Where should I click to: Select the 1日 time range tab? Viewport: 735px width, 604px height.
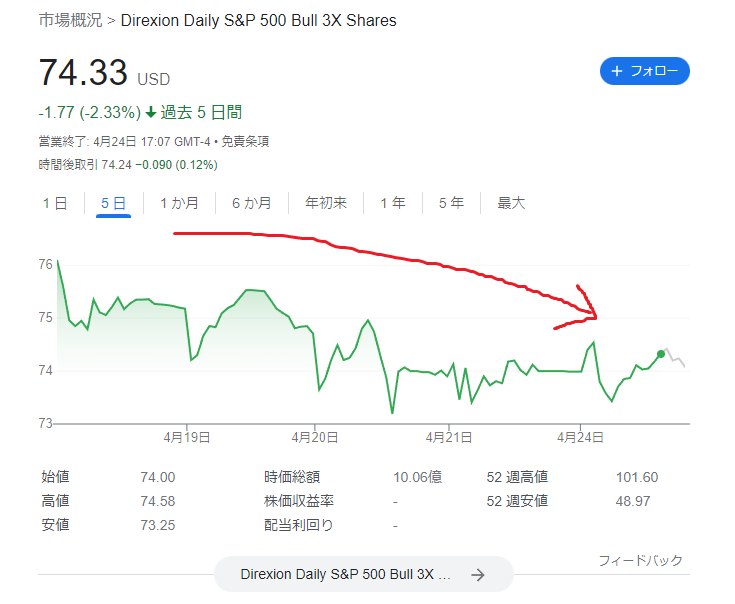pyautogui.click(x=55, y=203)
